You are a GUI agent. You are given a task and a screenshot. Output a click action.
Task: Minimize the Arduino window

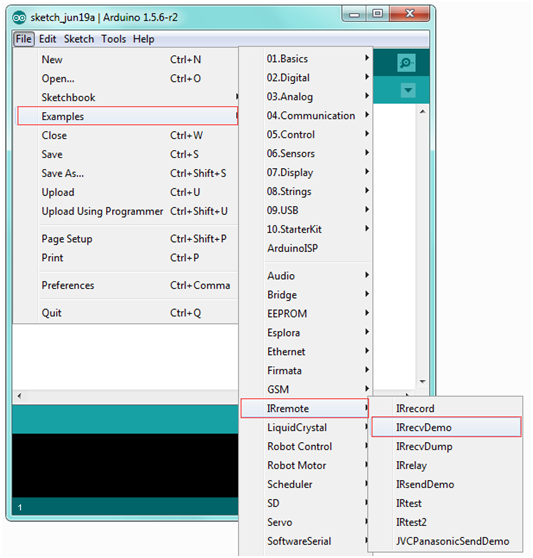click(x=354, y=15)
